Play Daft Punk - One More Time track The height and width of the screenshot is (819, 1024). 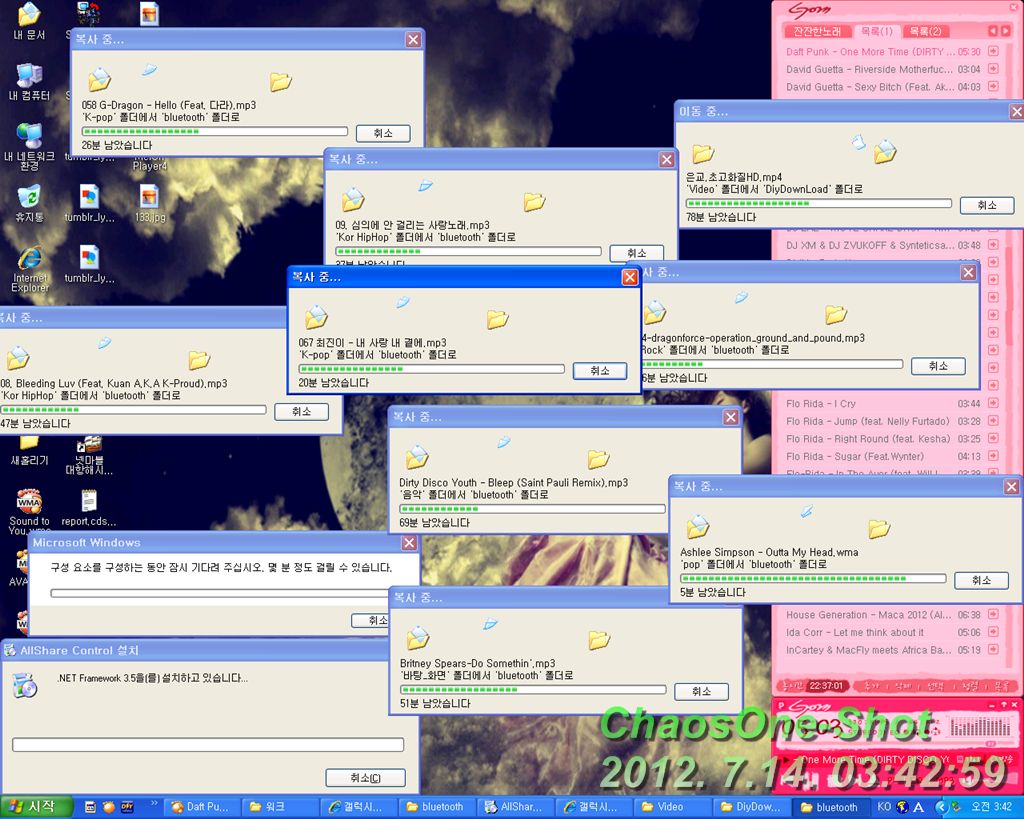pyautogui.click(x=883, y=51)
